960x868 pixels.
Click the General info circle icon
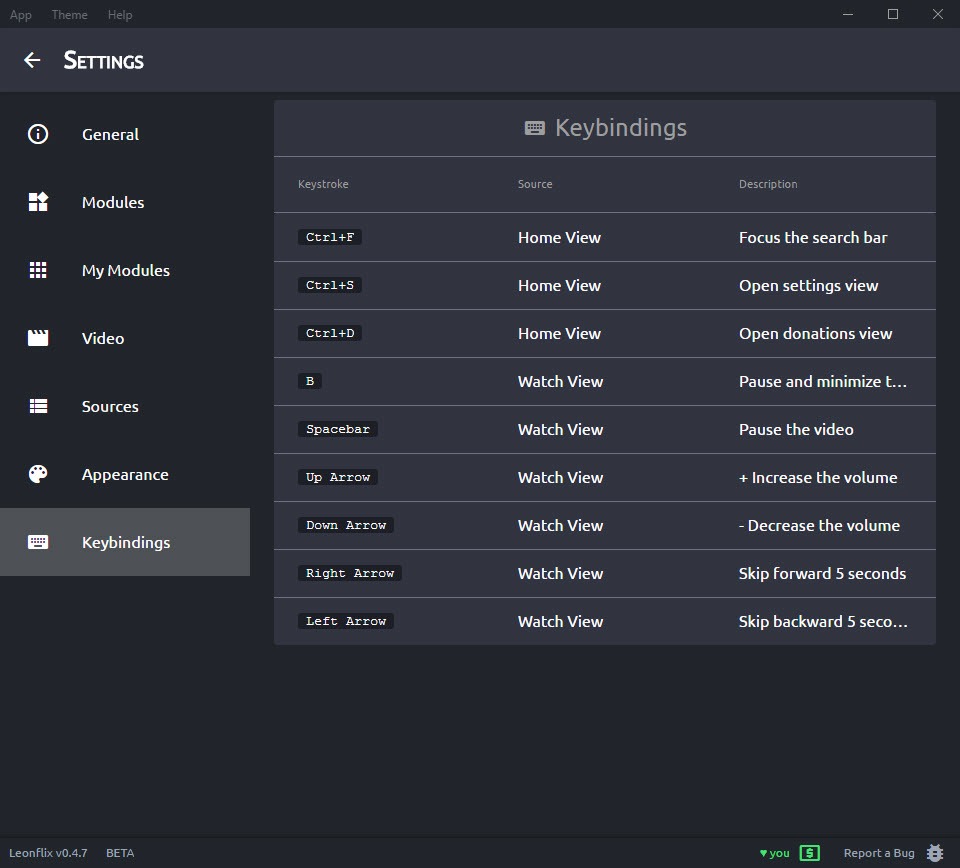click(38, 134)
